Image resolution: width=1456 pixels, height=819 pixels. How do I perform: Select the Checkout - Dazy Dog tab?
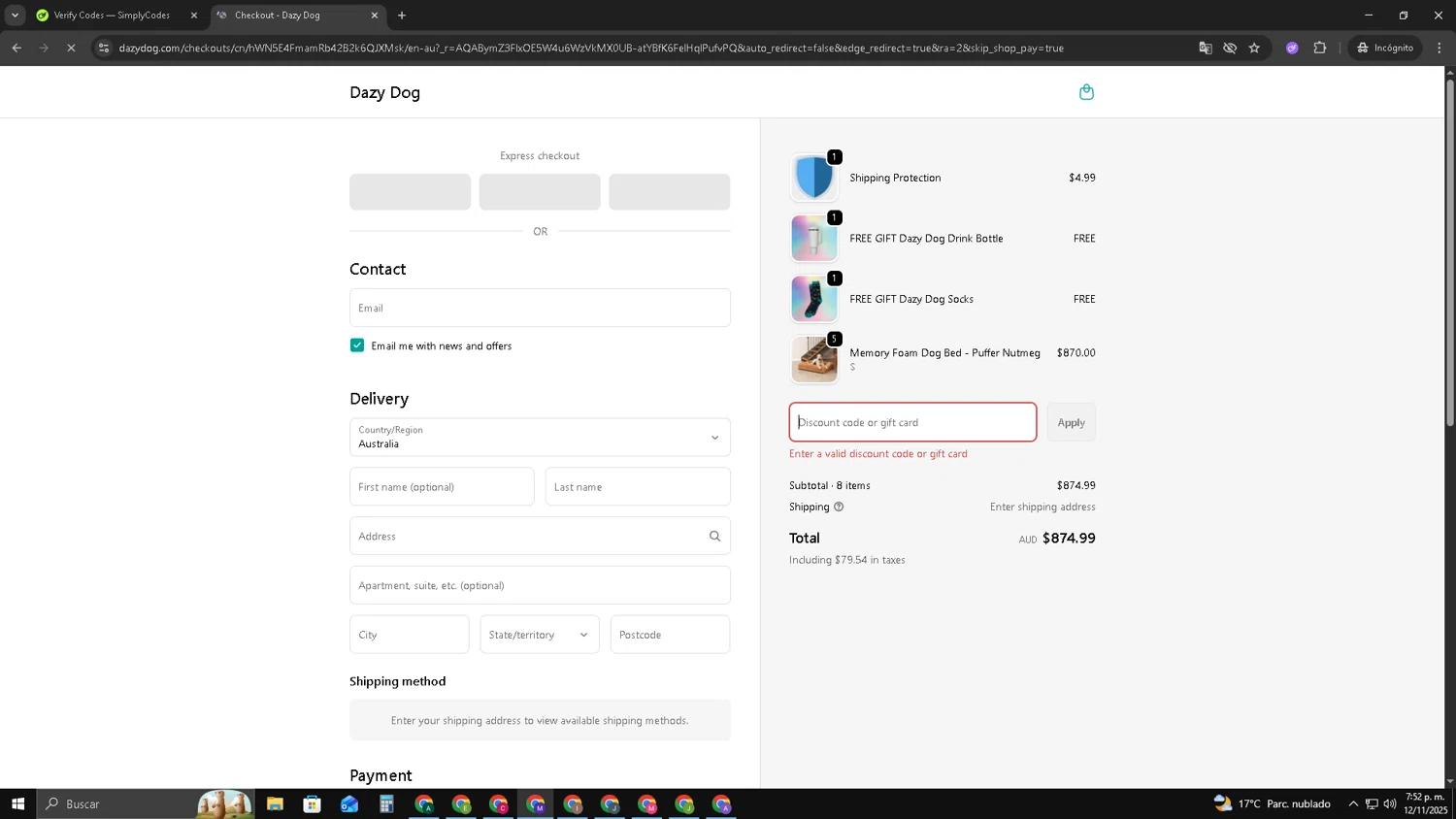point(277,16)
